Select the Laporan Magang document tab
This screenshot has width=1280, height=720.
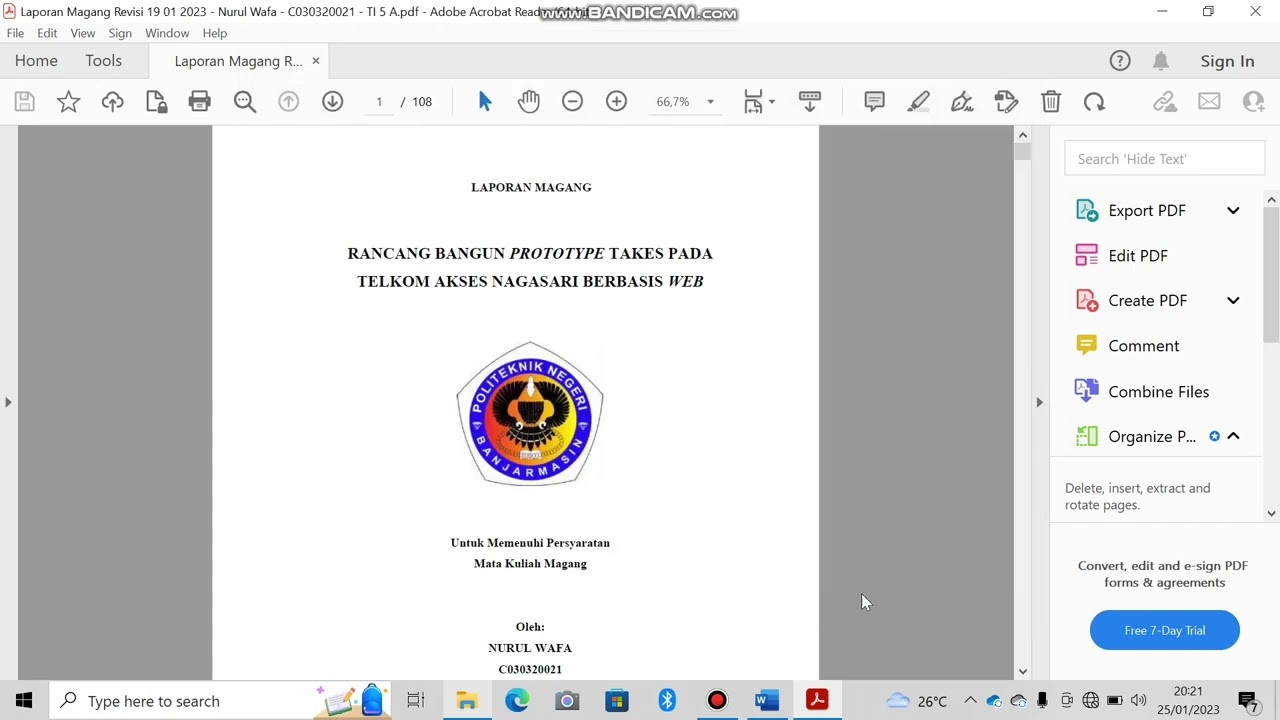[x=238, y=61]
